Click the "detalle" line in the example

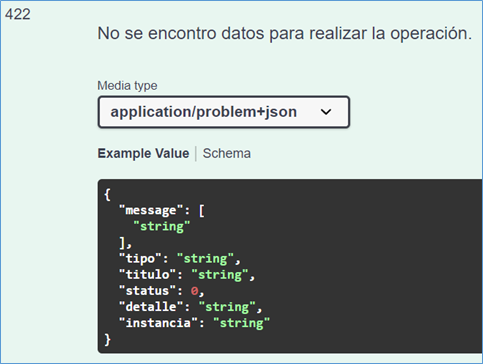tap(191, 307)
